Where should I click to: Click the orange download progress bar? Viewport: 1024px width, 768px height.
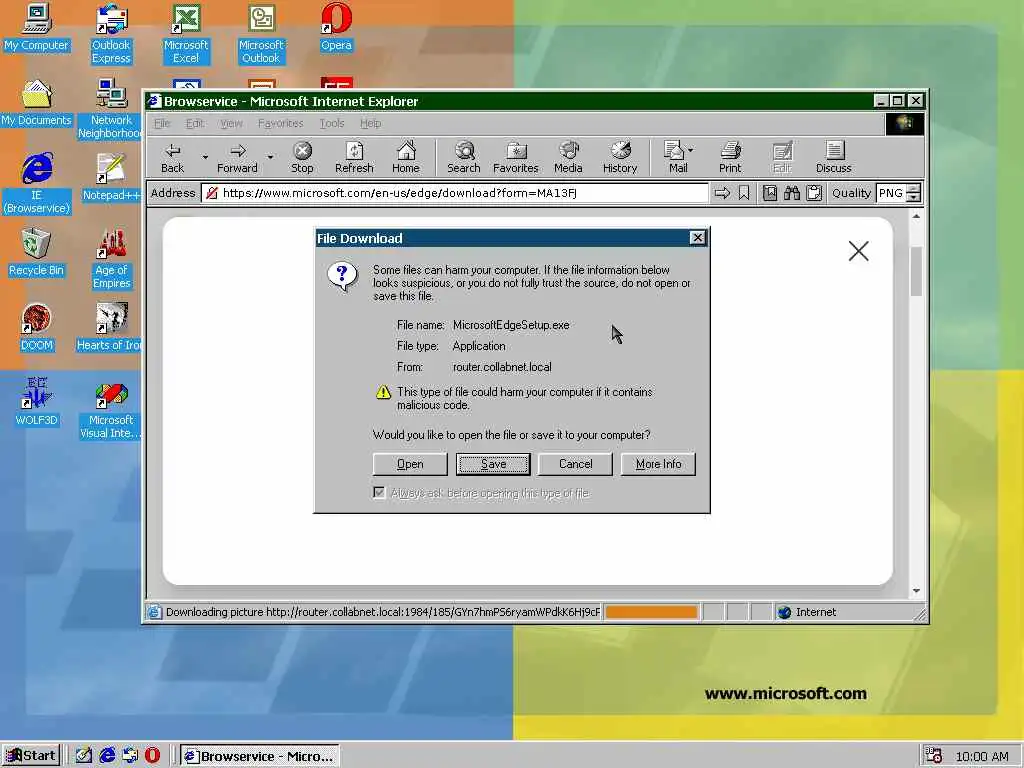pos(651,612)
